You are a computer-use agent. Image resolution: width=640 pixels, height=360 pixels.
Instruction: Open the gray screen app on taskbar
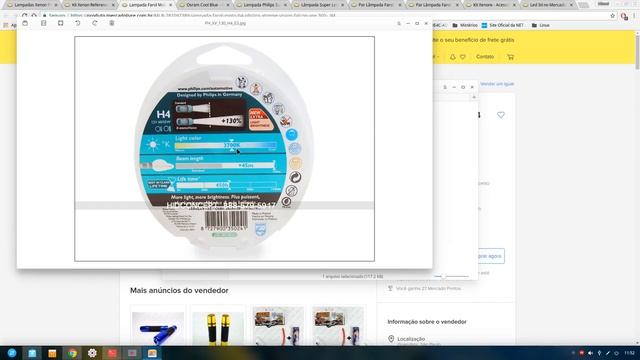(132, 353)
